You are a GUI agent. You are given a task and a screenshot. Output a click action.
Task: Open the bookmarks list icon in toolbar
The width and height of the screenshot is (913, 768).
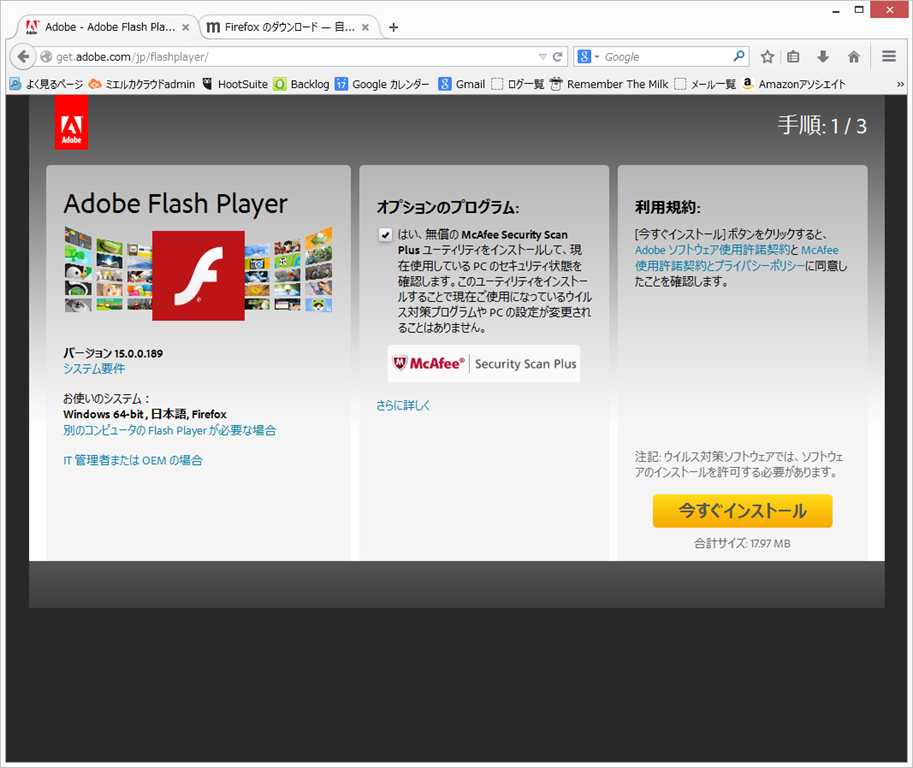[793, 56]
